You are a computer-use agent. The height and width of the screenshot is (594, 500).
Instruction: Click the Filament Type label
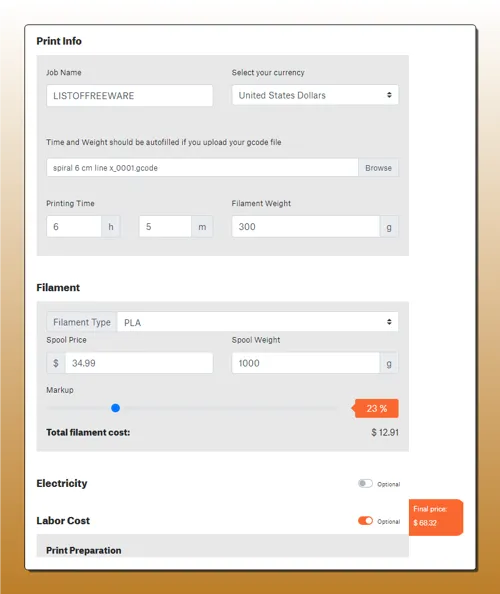[x=82, y=322]
